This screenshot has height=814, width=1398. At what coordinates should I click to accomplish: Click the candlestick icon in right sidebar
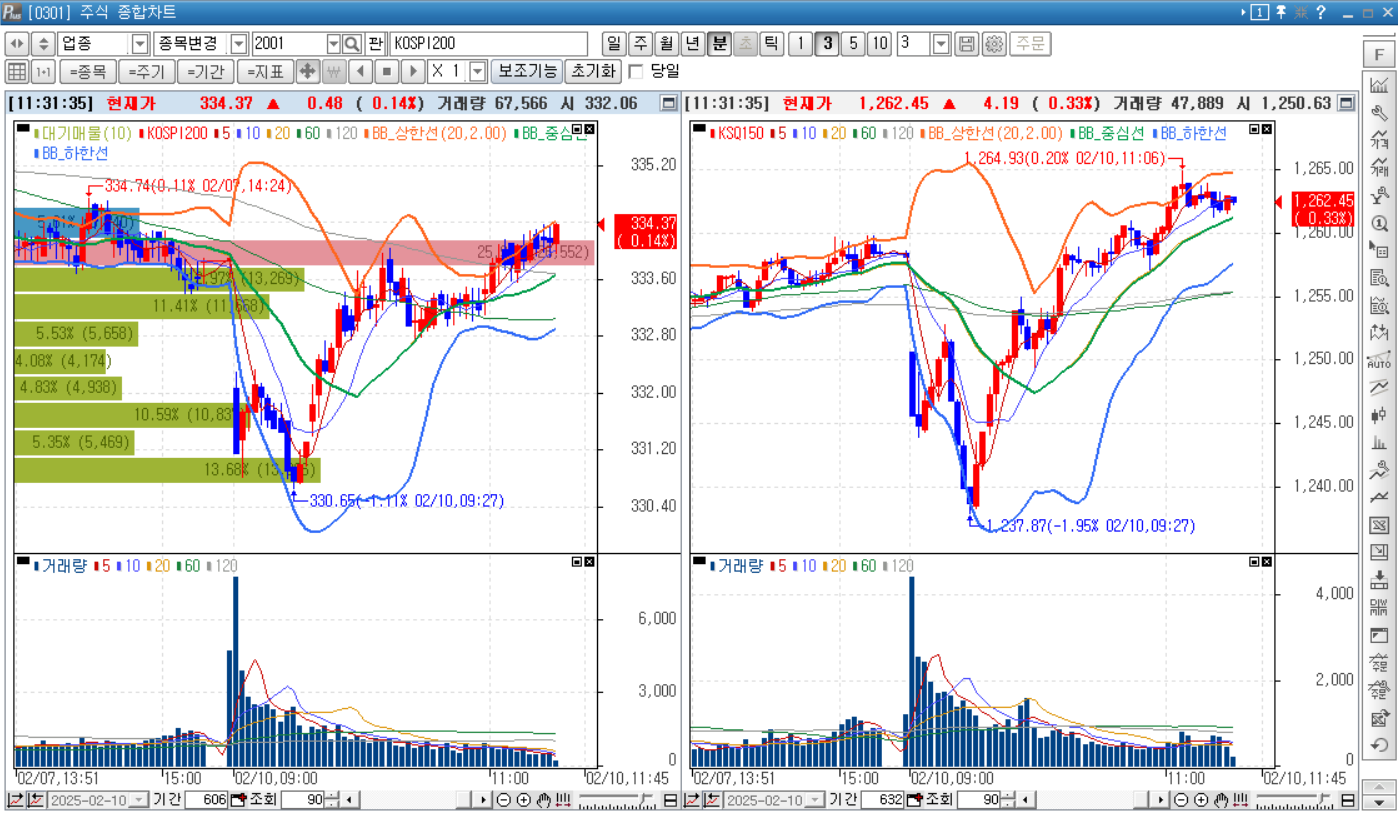pyautogui.click(x=1379, y=415)
